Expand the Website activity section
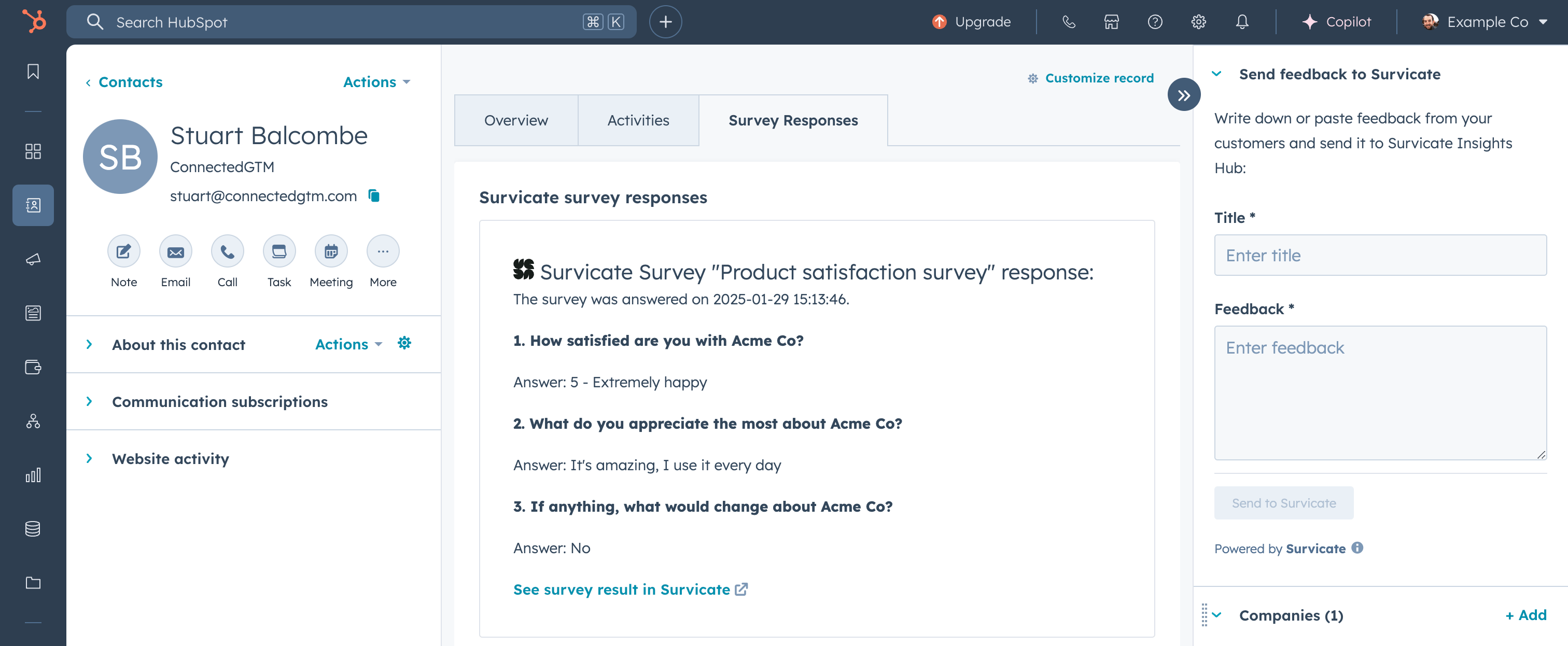Screen dimensions: 1568x646 tap(90, 458)
